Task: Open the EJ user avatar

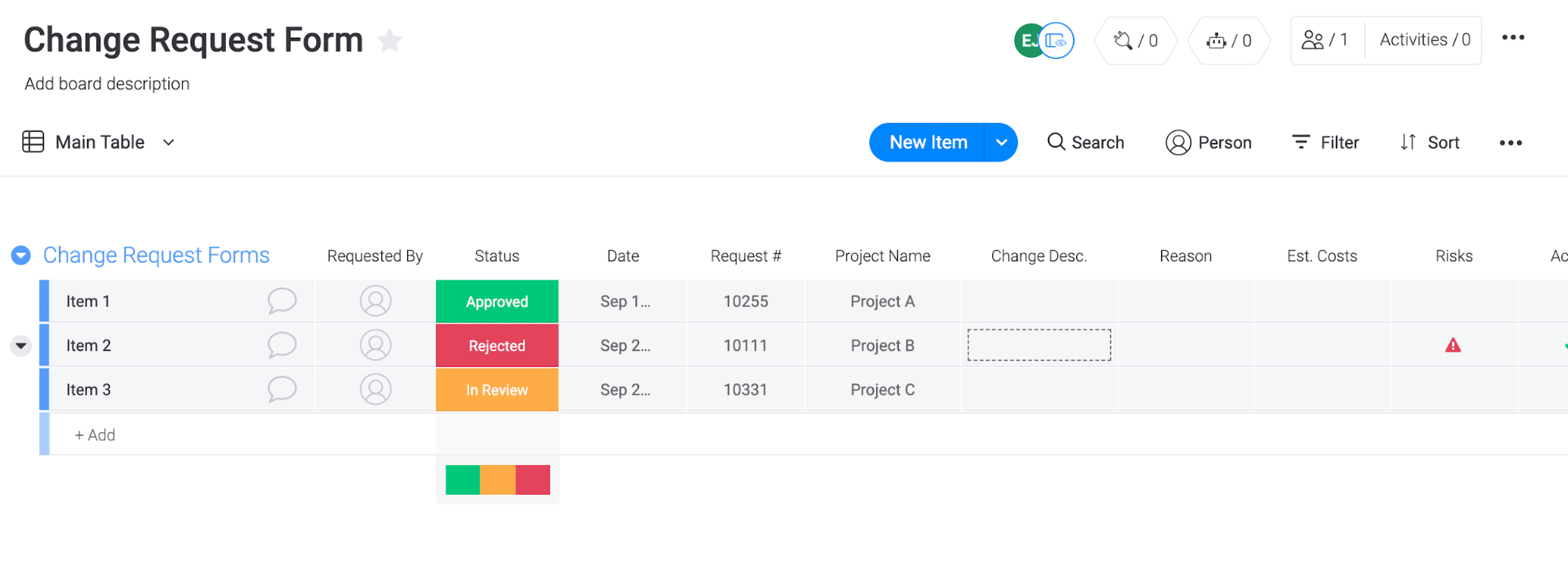Action: click(1028, 41)
